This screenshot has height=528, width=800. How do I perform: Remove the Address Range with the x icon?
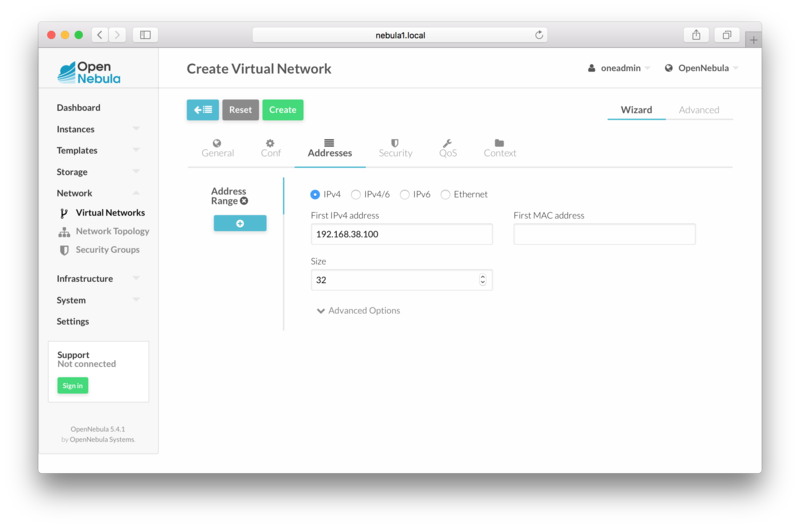click(x=244, y=201)
